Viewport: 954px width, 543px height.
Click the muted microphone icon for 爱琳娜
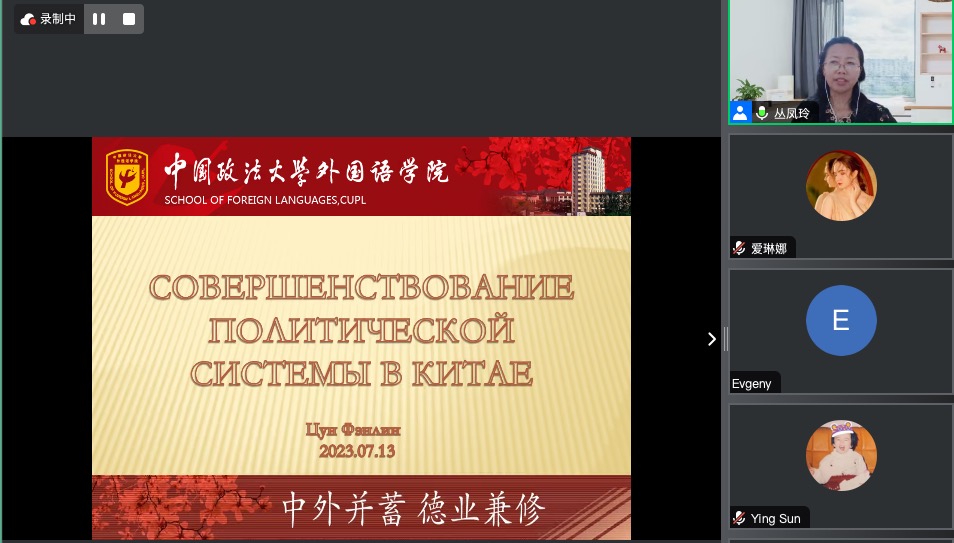pyautogui.click(x=739, y=248)
